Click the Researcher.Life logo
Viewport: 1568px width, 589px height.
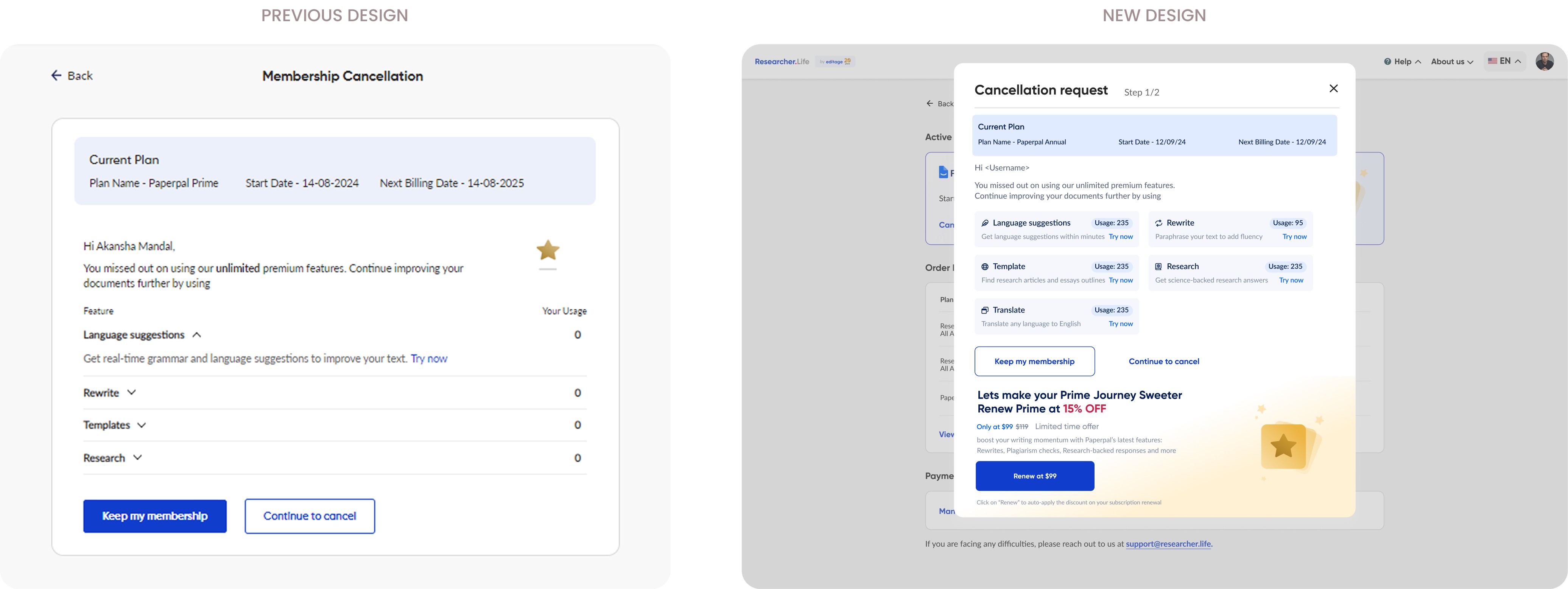coord(782,61)
